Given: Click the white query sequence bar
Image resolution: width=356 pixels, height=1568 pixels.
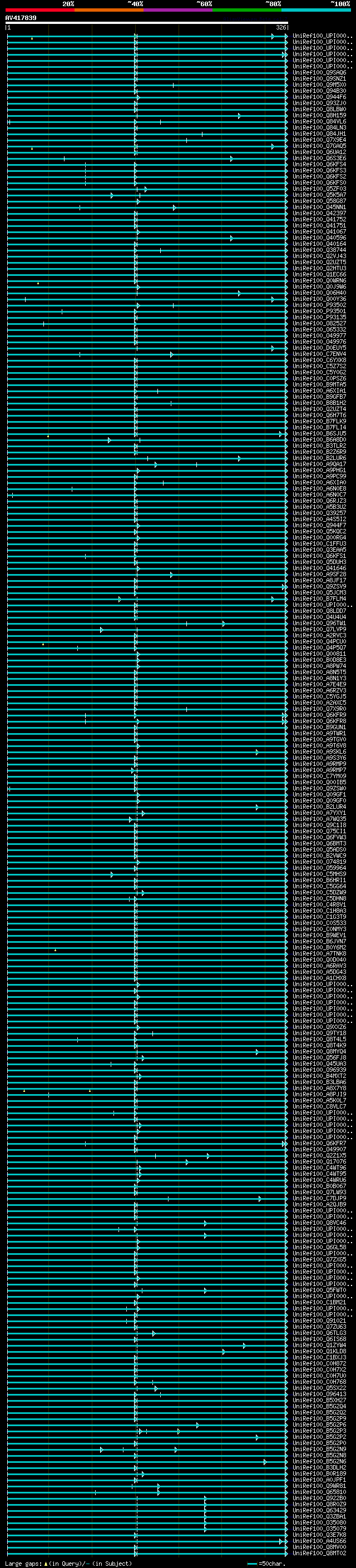Looking at the screenshot, I should click(x=147, y=22).
